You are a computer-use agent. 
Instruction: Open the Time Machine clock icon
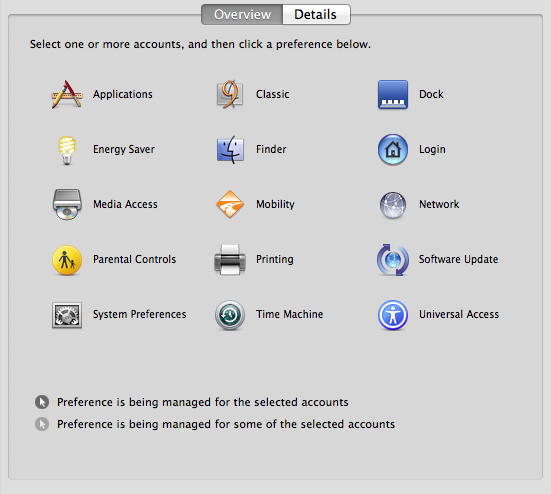pos(230,315)
